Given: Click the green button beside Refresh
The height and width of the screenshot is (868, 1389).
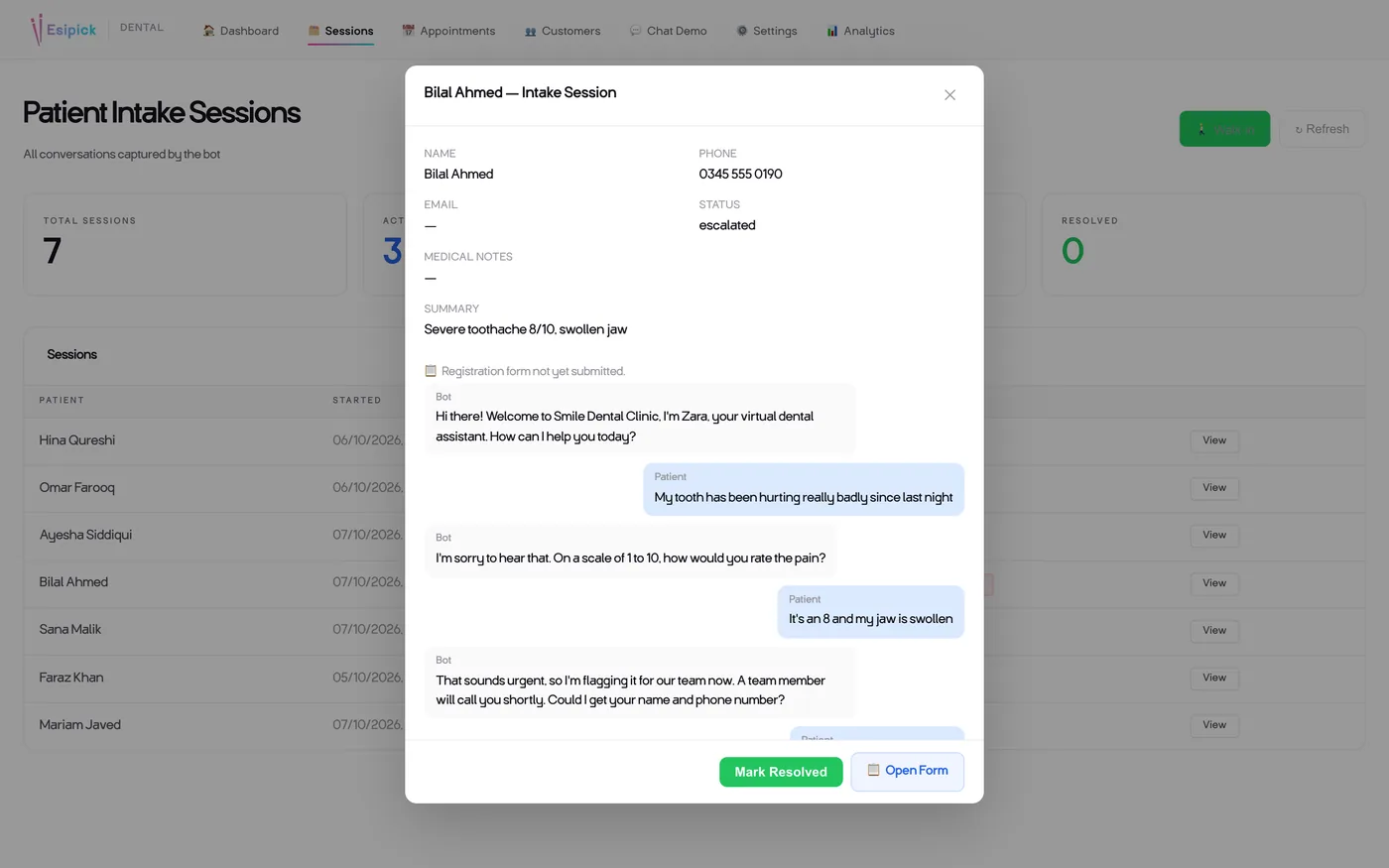Looking at the screenshot, I should click(x=1224, y=129).
